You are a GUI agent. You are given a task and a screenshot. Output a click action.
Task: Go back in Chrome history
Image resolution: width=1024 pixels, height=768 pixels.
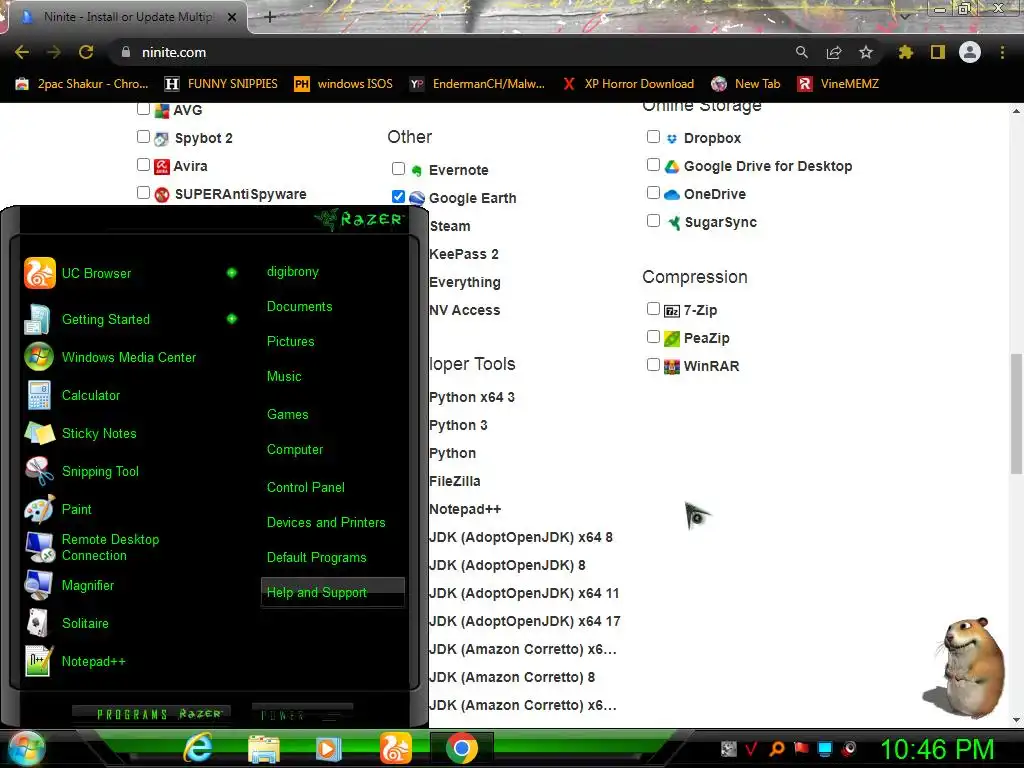tap(22, 52)
